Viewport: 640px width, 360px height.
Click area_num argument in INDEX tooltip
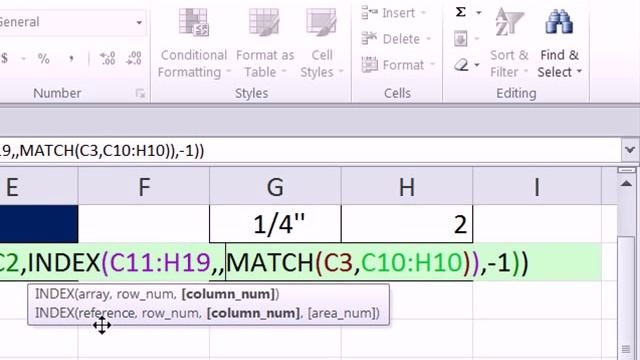pos(341,313)
